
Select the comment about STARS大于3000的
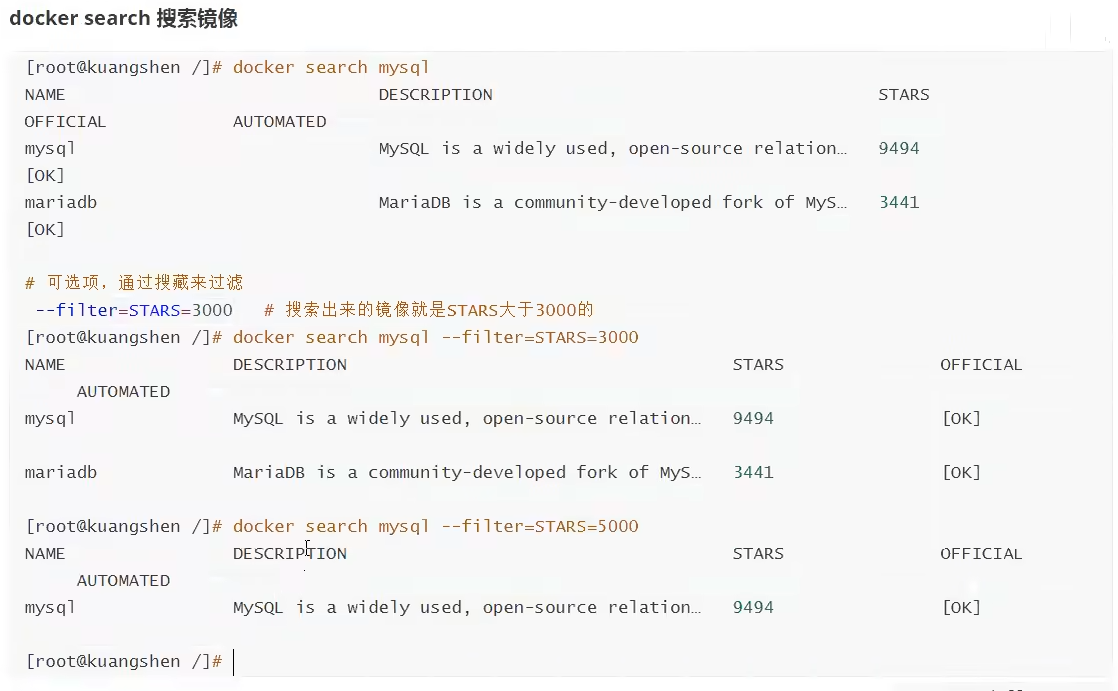(x=428, y=310)
